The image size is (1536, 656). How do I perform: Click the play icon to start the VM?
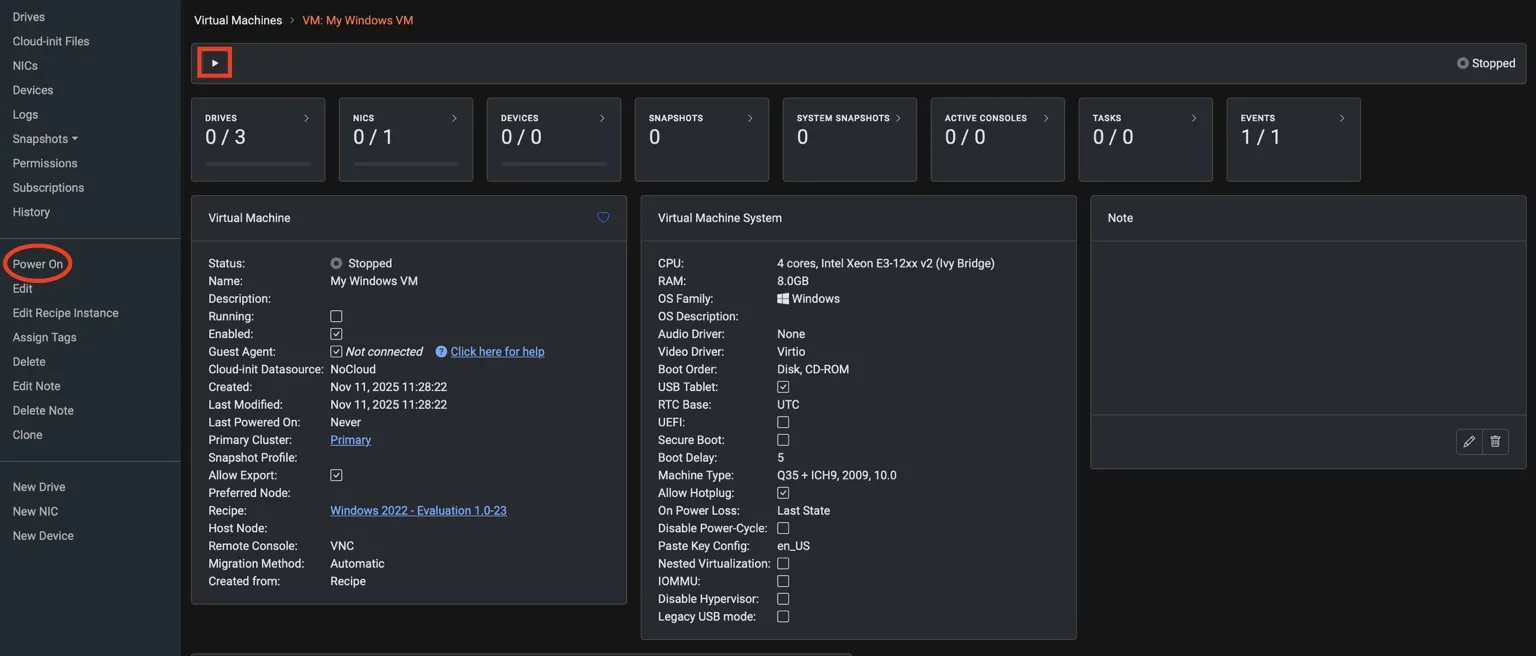pyautogui.click(x=214, y=63)
